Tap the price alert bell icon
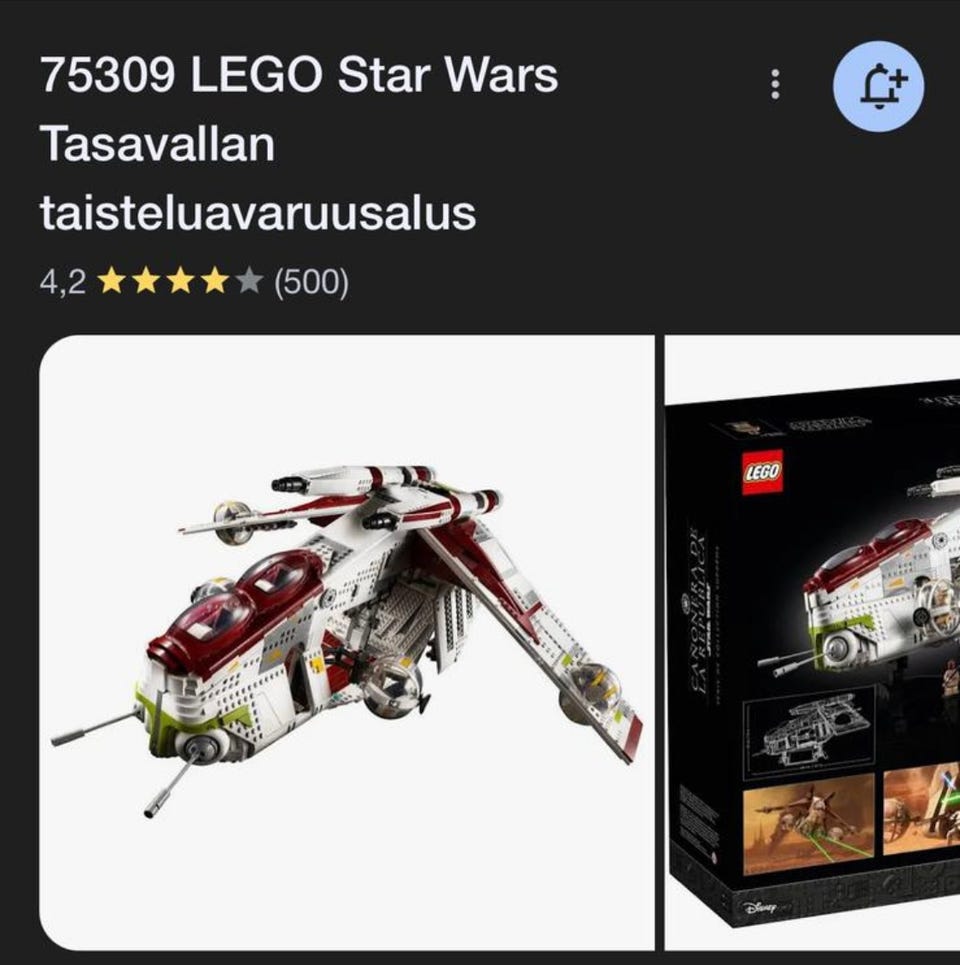This screenshot has width=960, height=965. tap(878, 86)
